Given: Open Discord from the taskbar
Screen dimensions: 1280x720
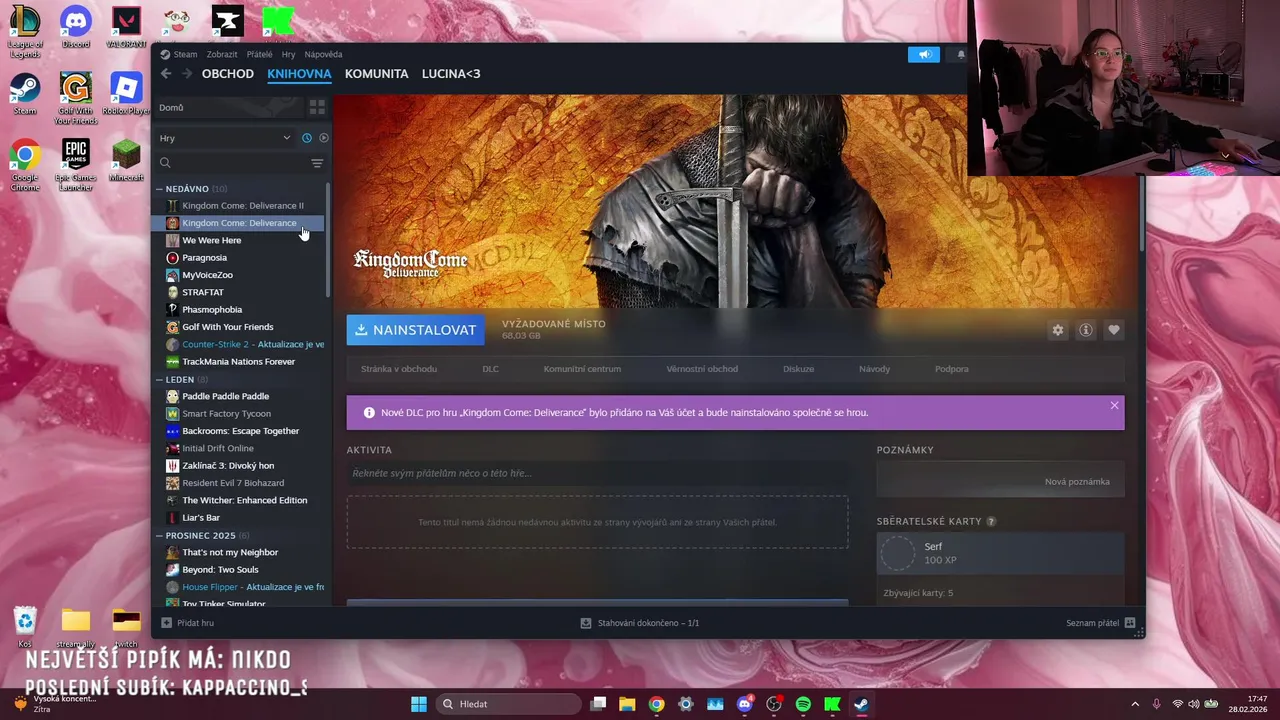Looking at the screenshot, I should [x=744, y=704].
